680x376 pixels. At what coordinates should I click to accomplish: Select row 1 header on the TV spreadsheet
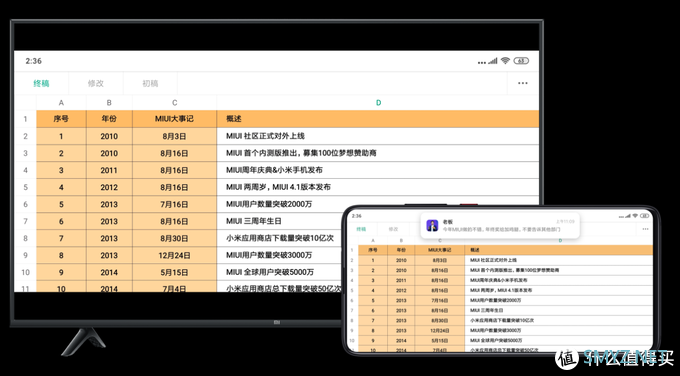26,119
